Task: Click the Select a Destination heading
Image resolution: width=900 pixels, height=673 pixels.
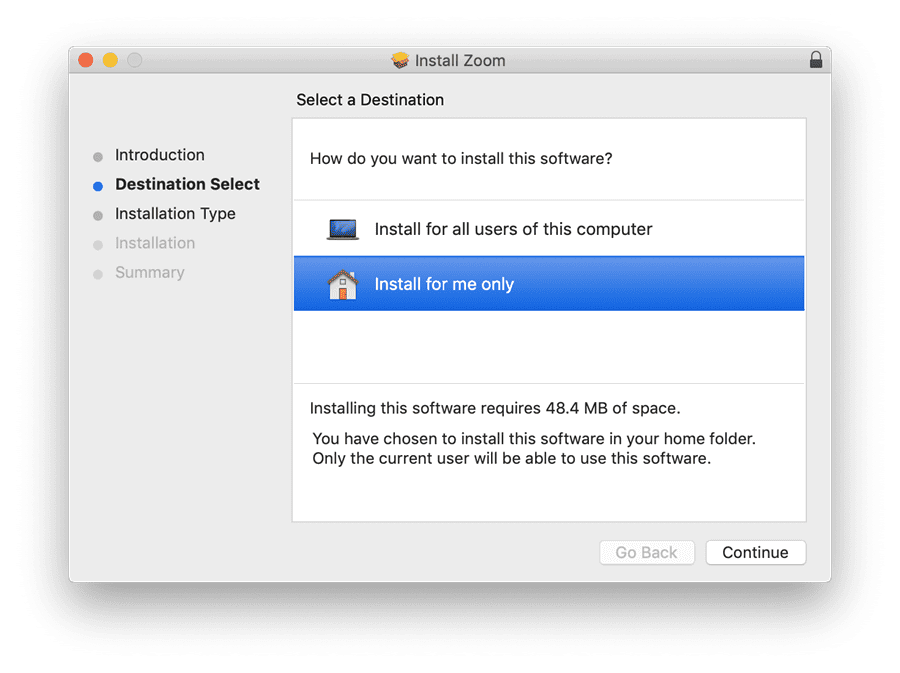Action: [x=369, y=100]
